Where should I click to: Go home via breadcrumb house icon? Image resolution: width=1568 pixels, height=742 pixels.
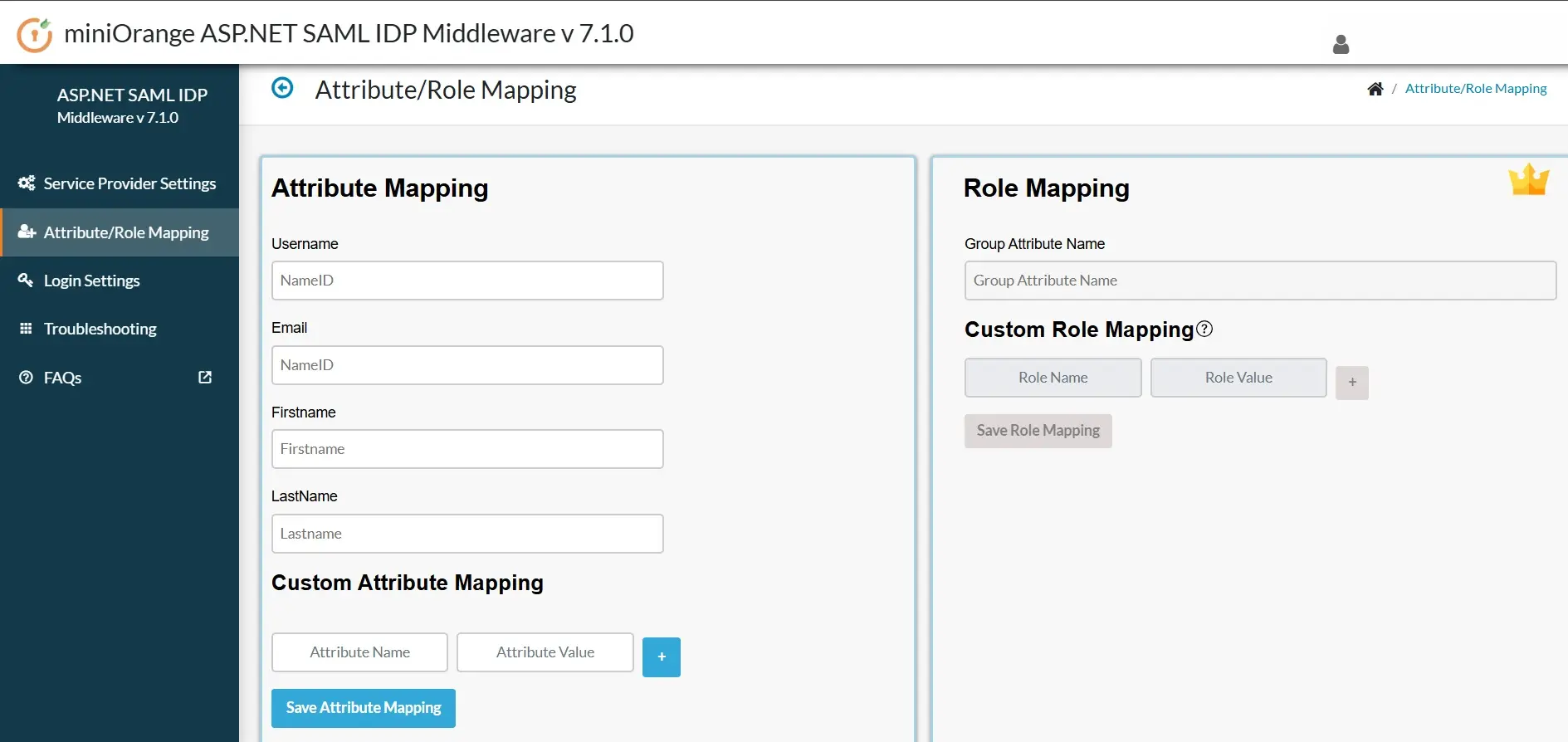point(1375,89)
